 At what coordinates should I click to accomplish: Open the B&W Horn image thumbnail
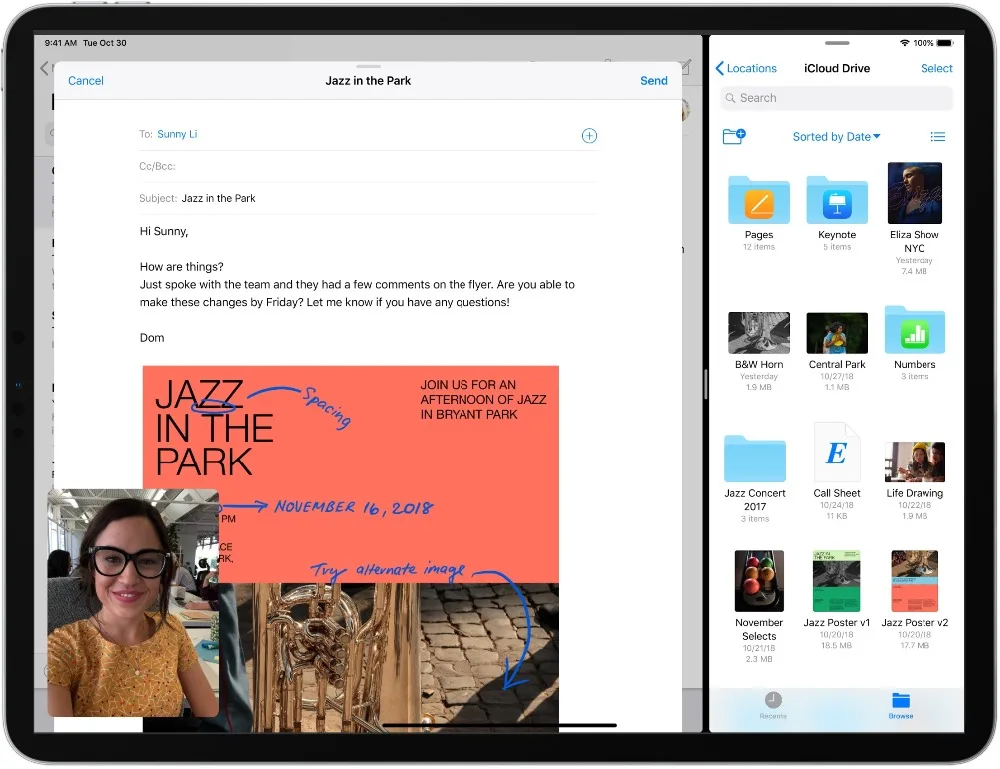pyautogui.click(x=758, y=333)
